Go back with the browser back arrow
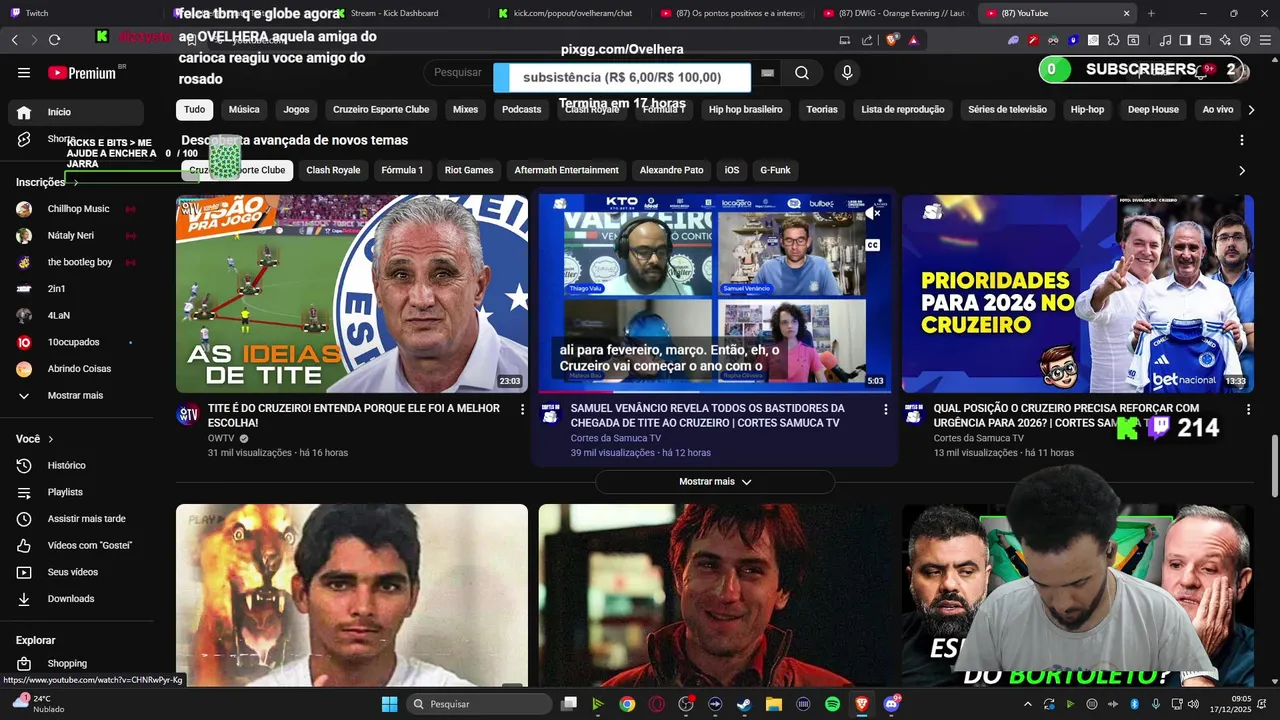 pyautogui.click(x=15, y=40)
